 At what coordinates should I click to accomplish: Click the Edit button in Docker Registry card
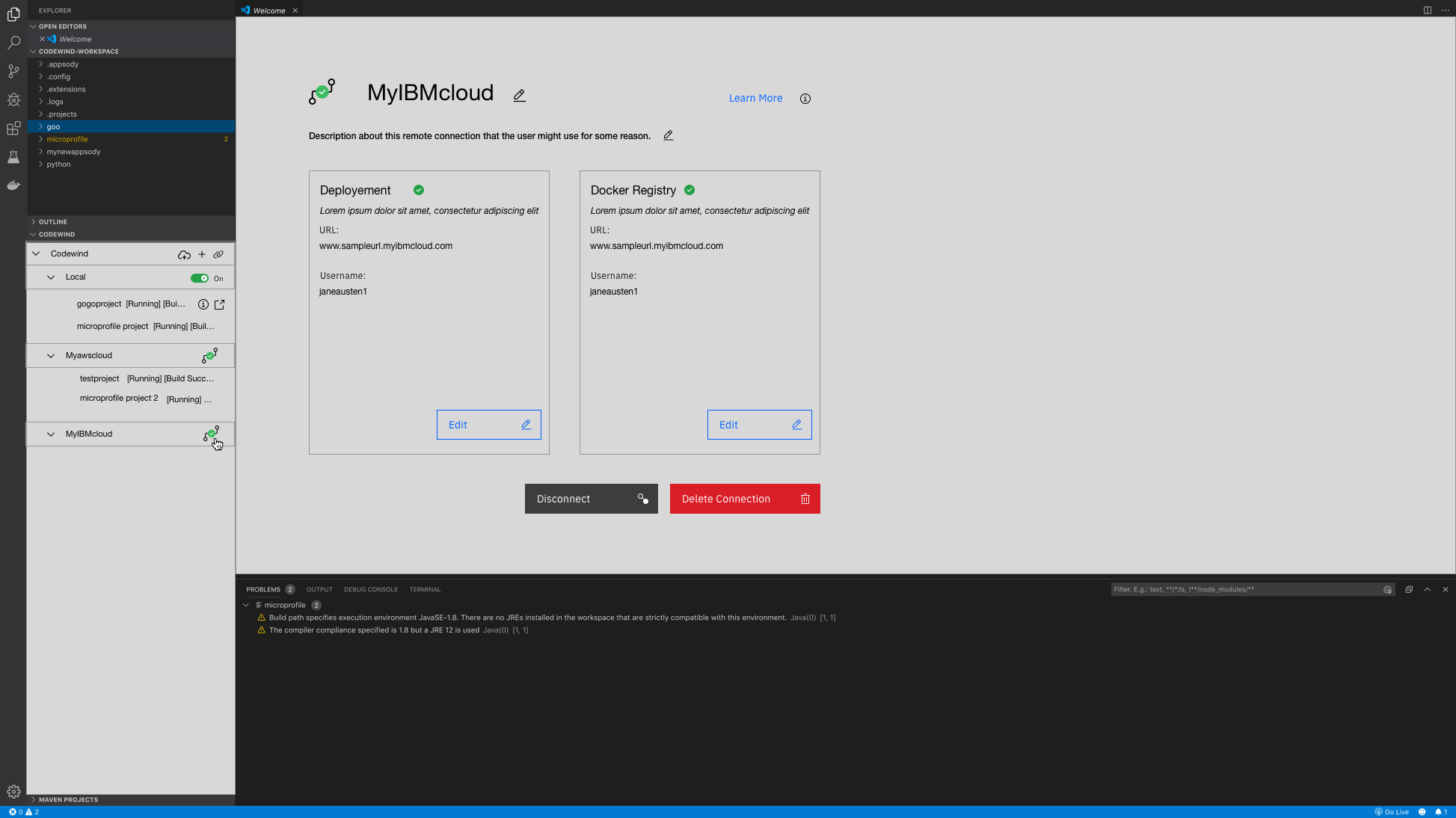(x=759, y=425)
